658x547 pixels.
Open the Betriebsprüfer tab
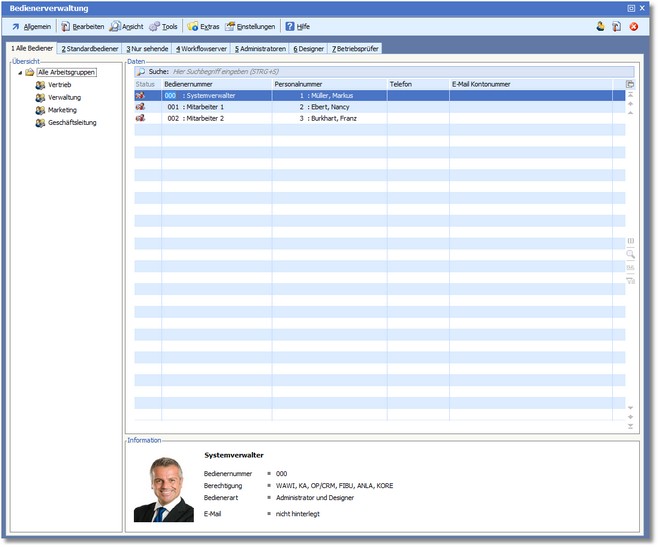pyautogui.click(x=354, y=48)
